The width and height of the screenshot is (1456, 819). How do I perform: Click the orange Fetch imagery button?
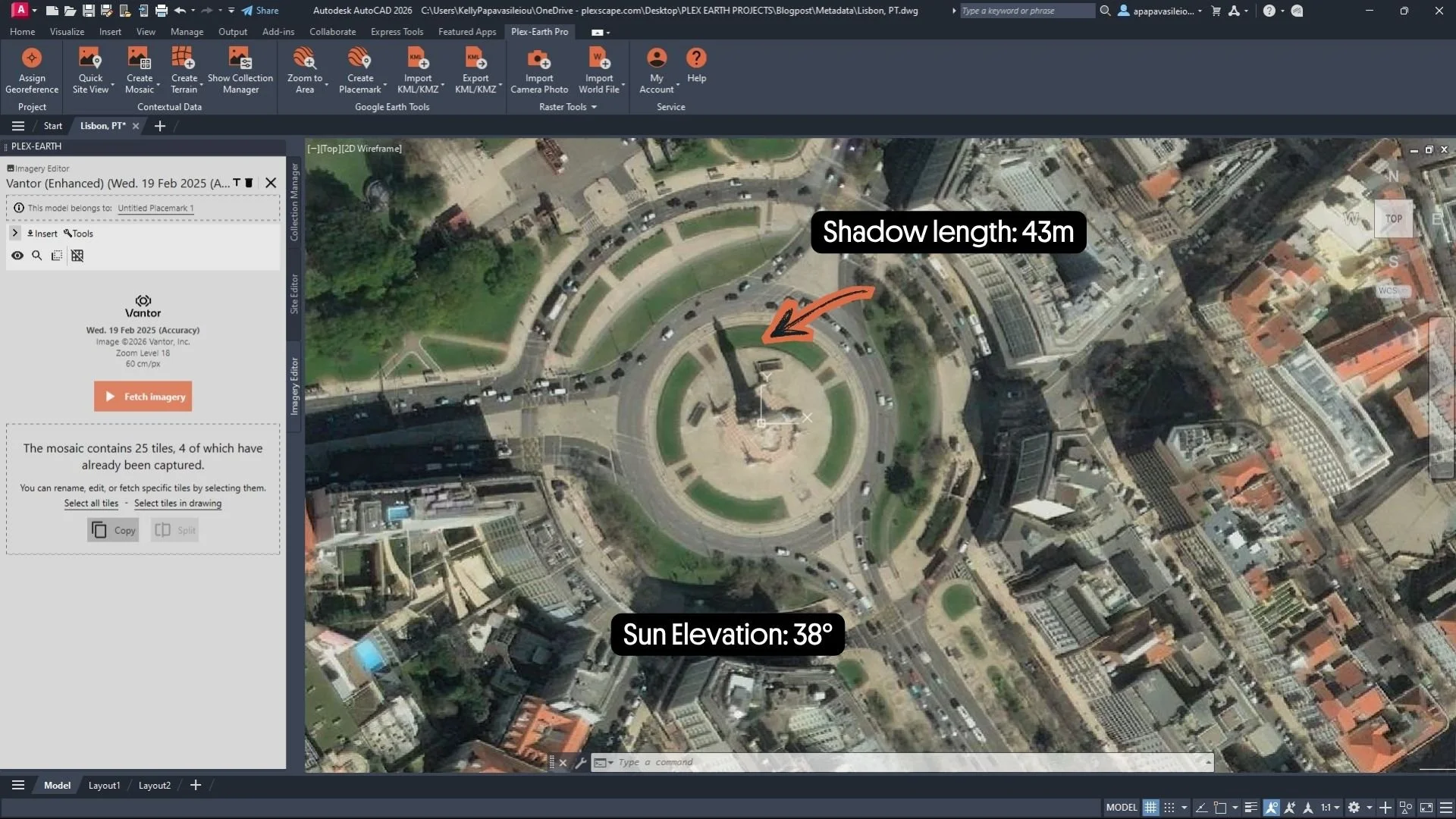(143, 397)
